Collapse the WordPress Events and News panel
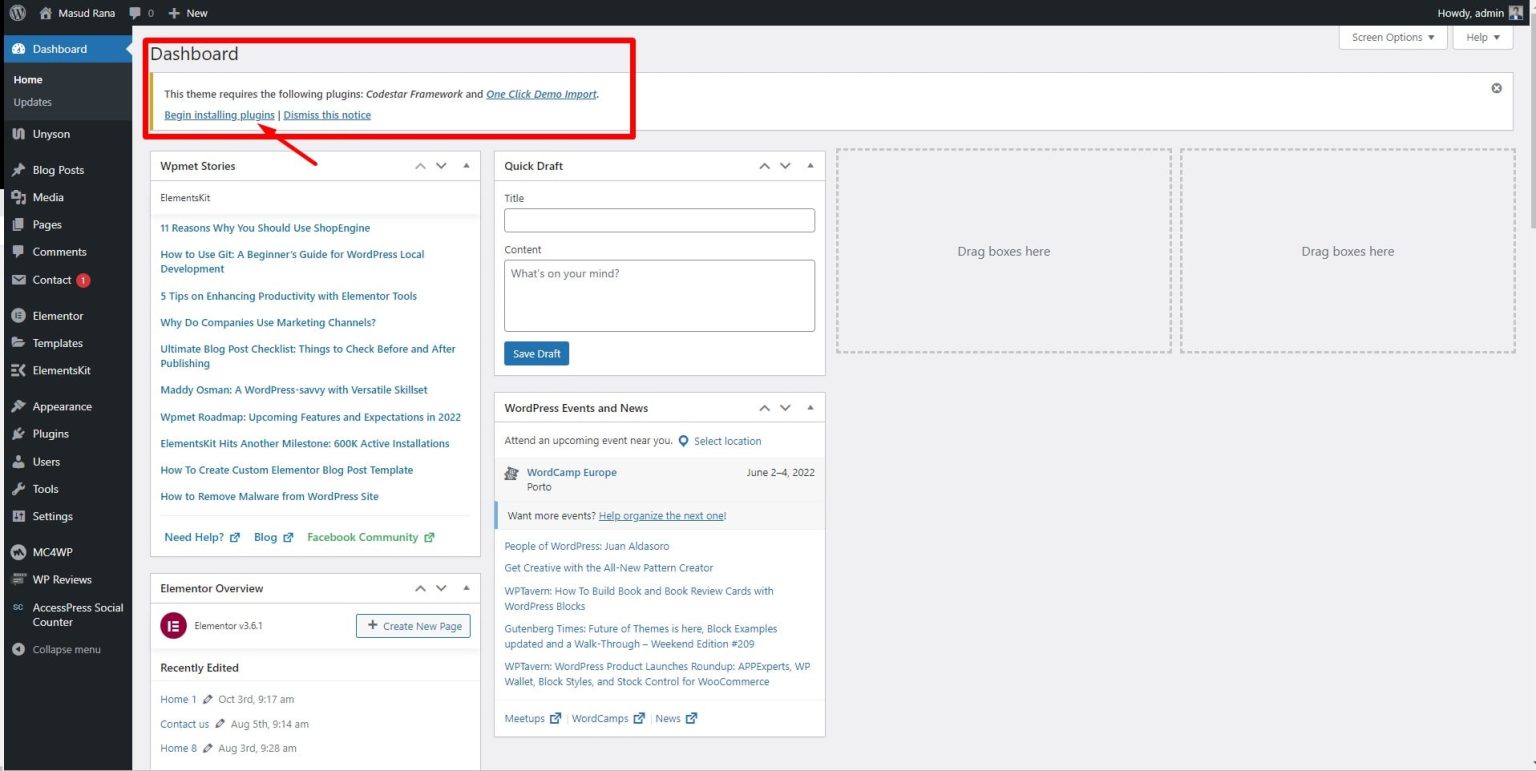Viewport: 1536px width, 771px height. tap(810, 407)
